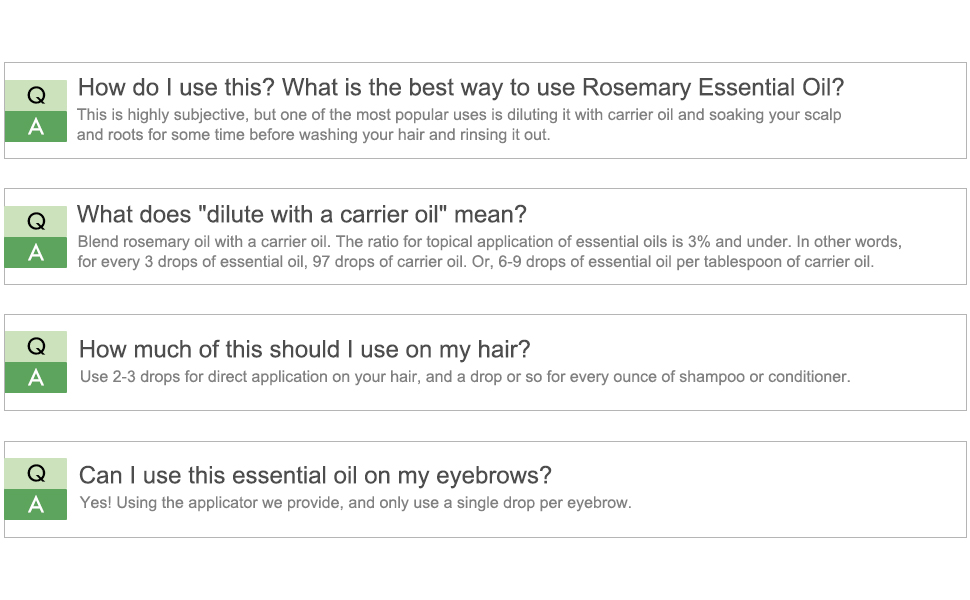The height and width of the screenshot is (600, 970).
Task: Click the Q icon beside the Rosemary Essential Oil question
Action: tap(36, 95)
